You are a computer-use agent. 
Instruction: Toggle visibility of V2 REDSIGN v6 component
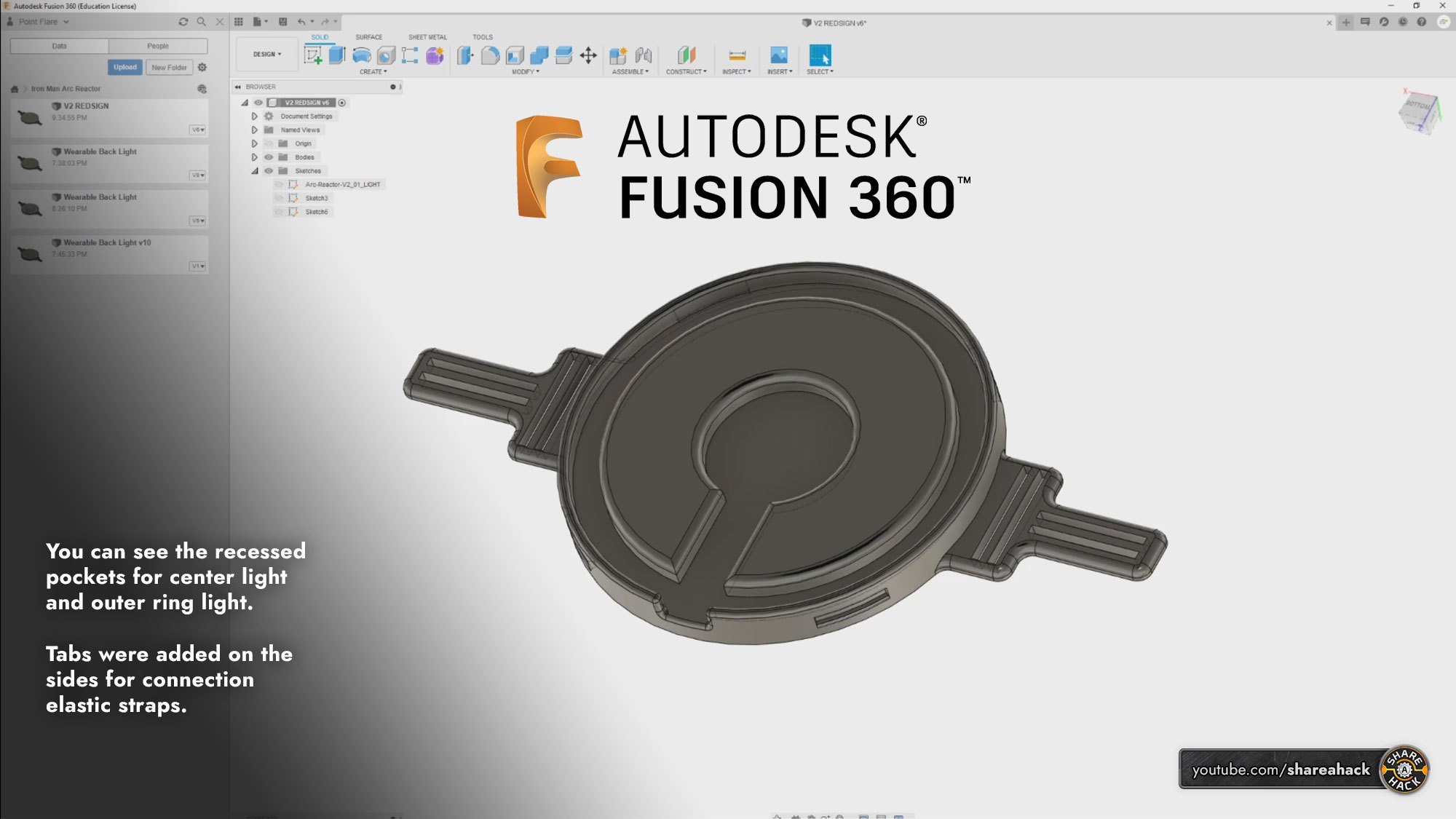point(258,103)
